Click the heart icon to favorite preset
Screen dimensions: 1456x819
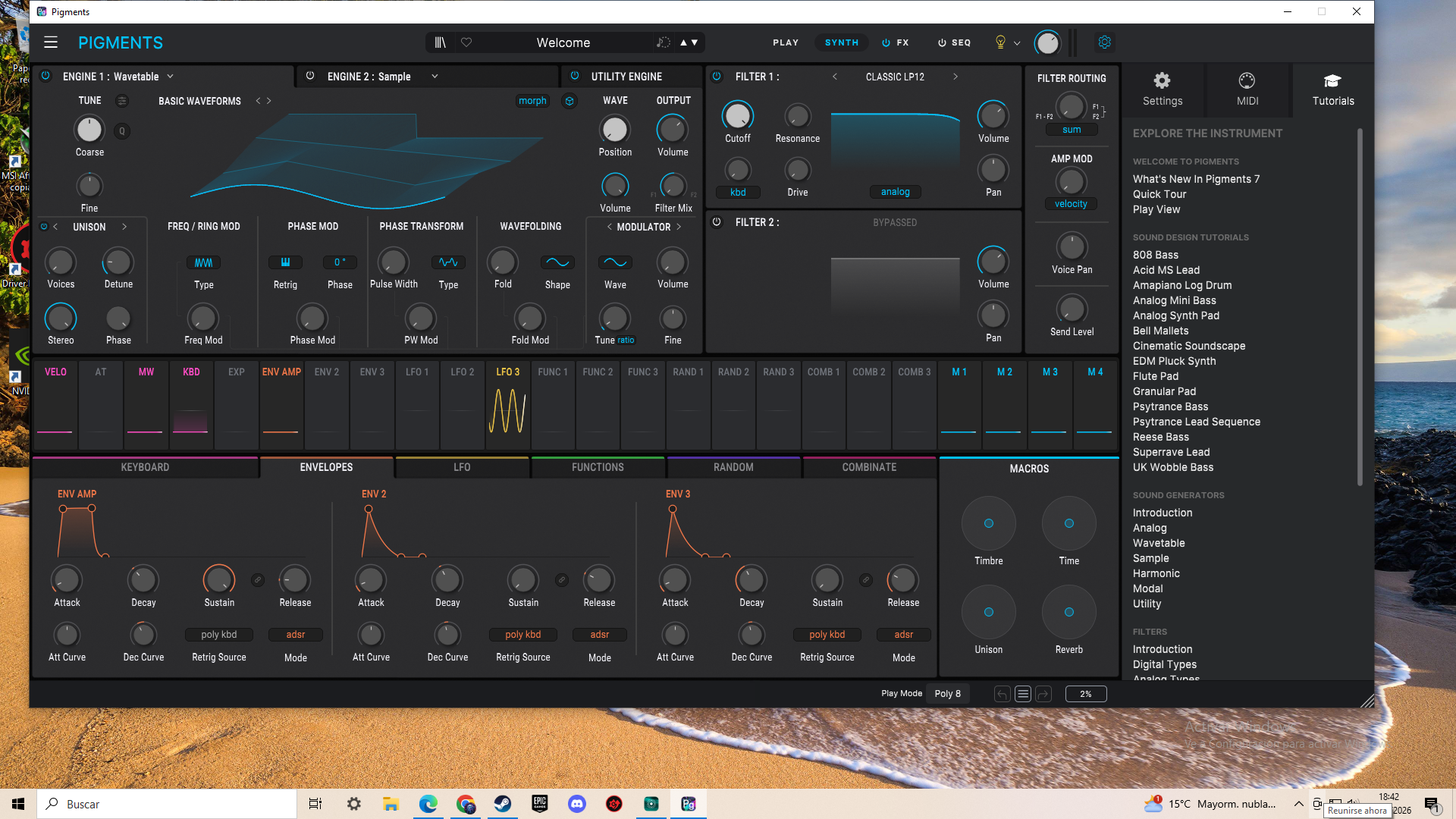coord(466,42)
